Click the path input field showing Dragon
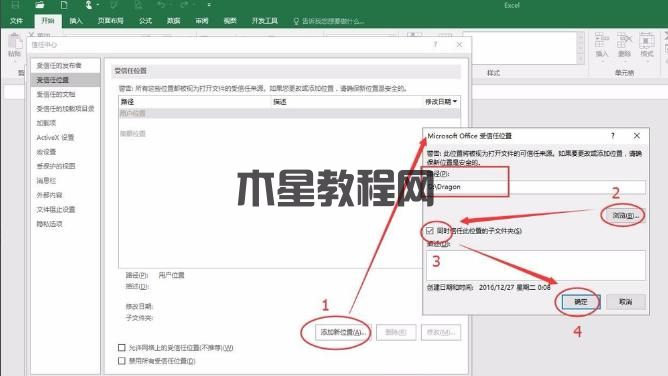Image resolution: width=668 pixels, height=376 pixels. coord(536,187)
